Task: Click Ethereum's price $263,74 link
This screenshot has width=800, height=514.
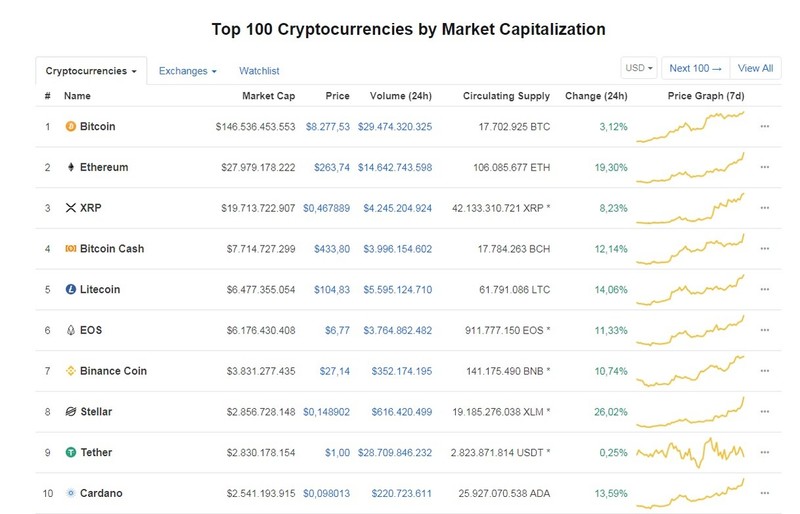Action: pyautogui.click(x=332, y=167)
